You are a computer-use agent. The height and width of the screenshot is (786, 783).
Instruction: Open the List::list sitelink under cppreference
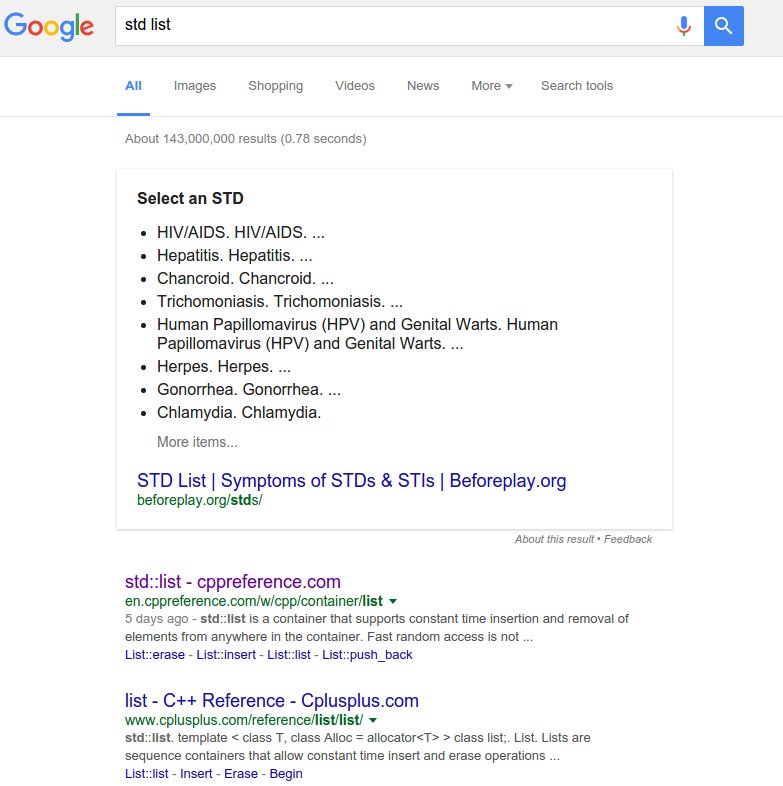coord(289,655)
